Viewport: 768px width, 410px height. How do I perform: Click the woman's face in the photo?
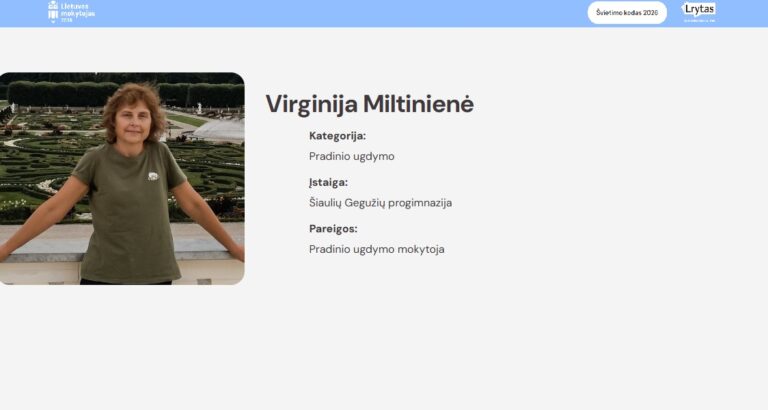(x=134, y=121)
